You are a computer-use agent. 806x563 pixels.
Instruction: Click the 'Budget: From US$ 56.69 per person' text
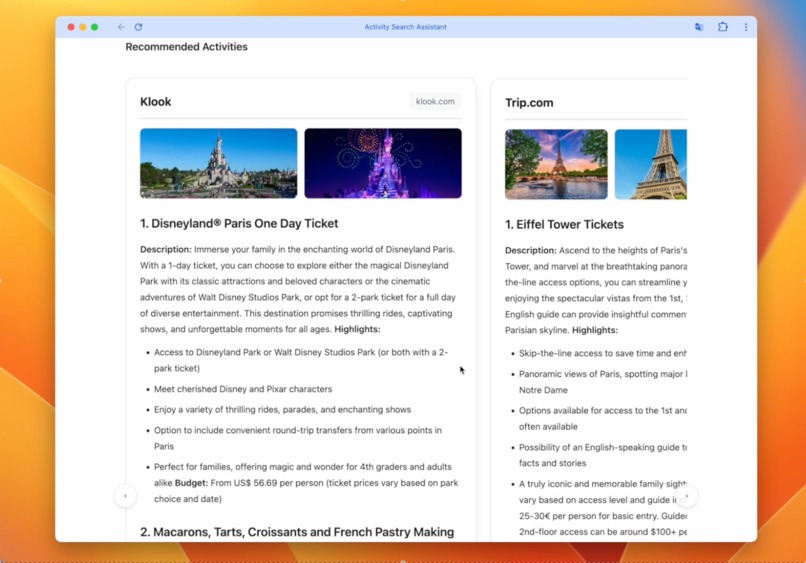tap(248, 483)
